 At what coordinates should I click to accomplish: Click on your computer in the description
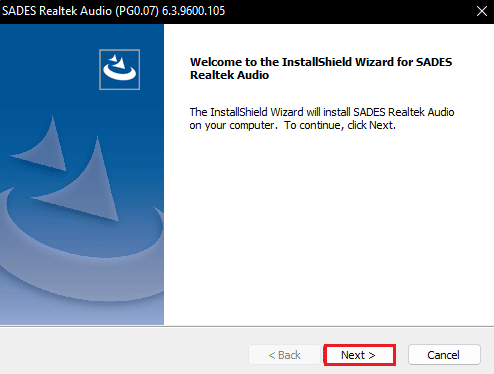[232, 126]
